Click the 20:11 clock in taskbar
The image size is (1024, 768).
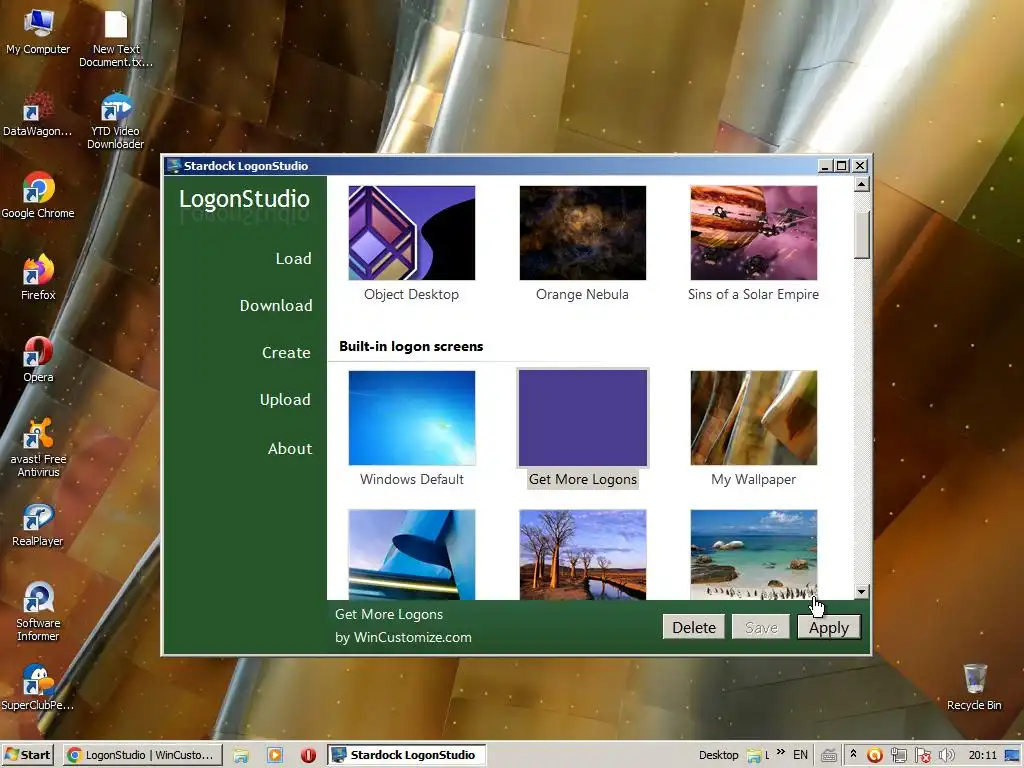click(982, 755)
